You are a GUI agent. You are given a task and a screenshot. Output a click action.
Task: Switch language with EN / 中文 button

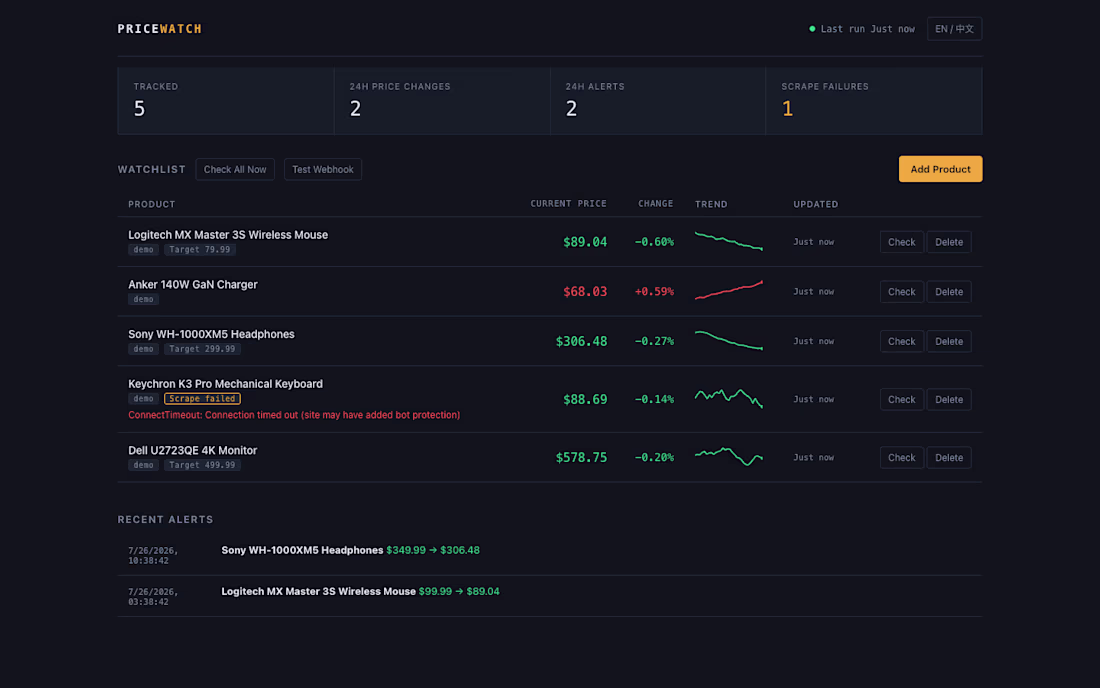click(x=954, y=29)
